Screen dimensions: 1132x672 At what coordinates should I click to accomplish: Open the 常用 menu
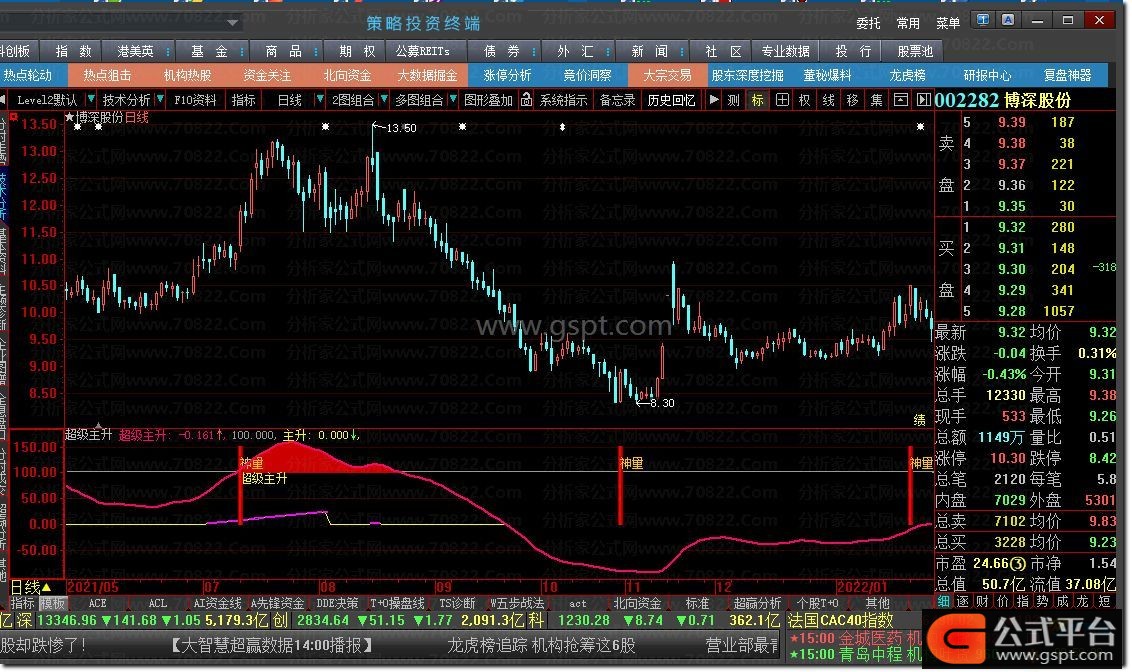(x=908, y=23)
